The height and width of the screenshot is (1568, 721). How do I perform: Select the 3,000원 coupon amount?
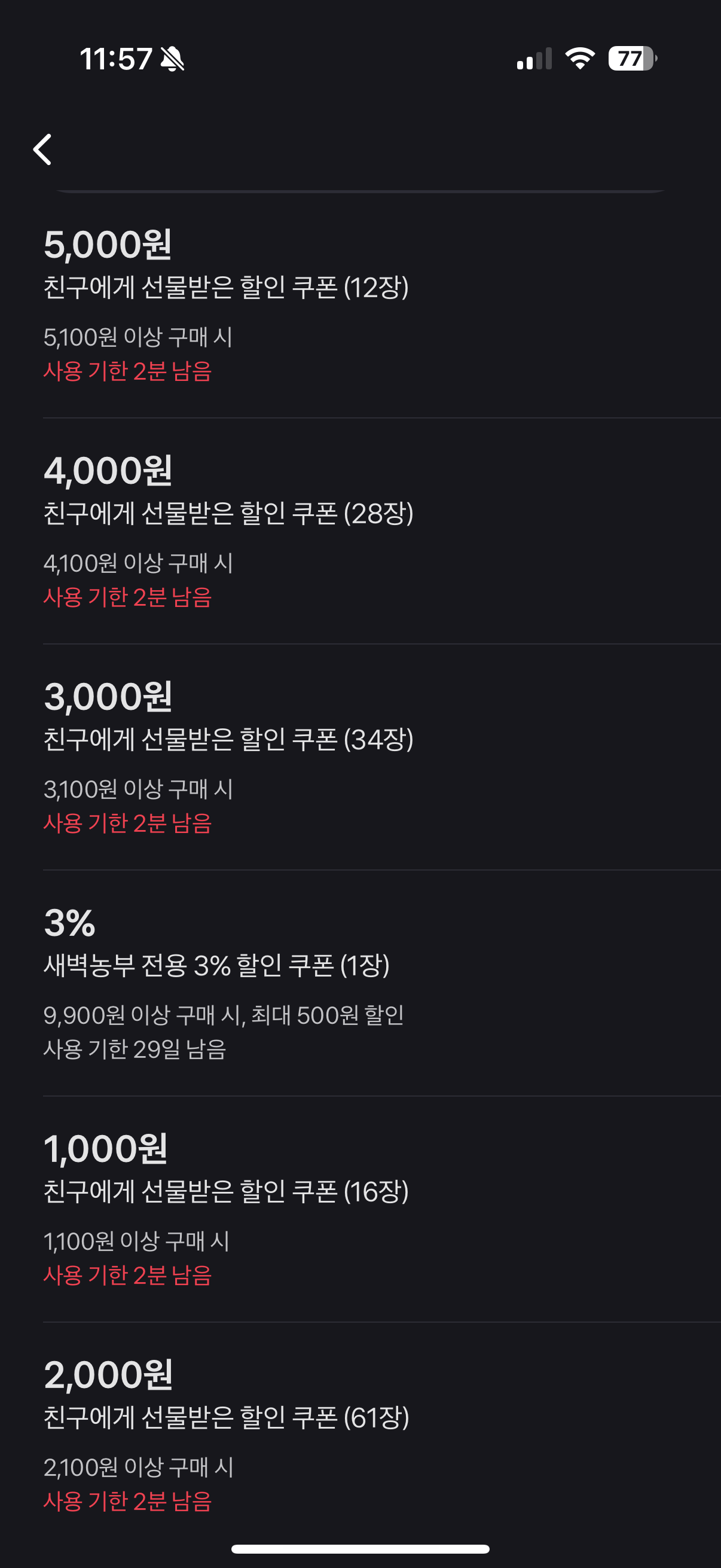click(x=108, y=696)
